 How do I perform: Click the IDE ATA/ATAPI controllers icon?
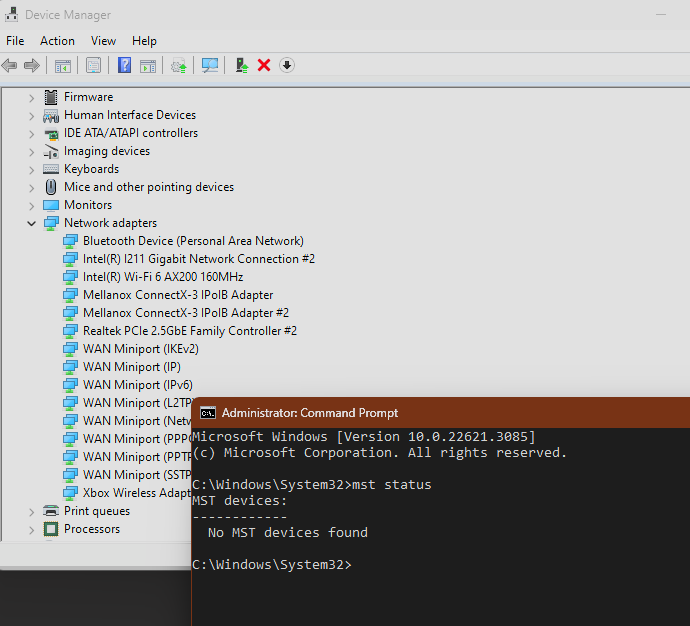tap(51, 134)
